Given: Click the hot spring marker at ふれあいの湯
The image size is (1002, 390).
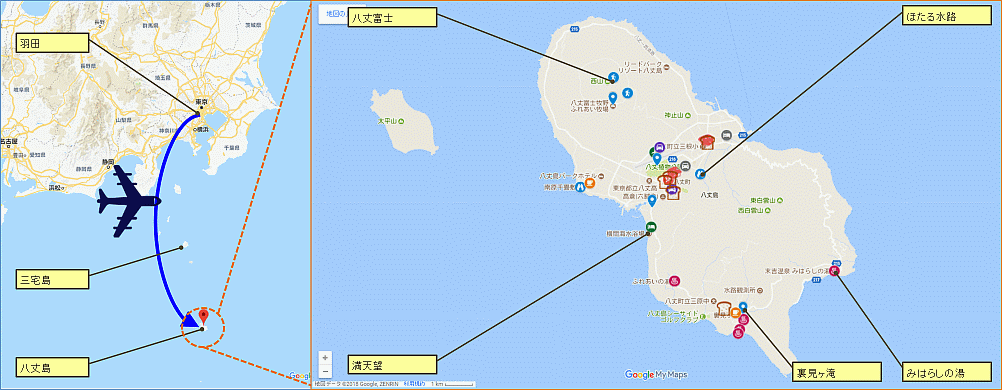Looking at the screenshot, I should coord(675,282).
